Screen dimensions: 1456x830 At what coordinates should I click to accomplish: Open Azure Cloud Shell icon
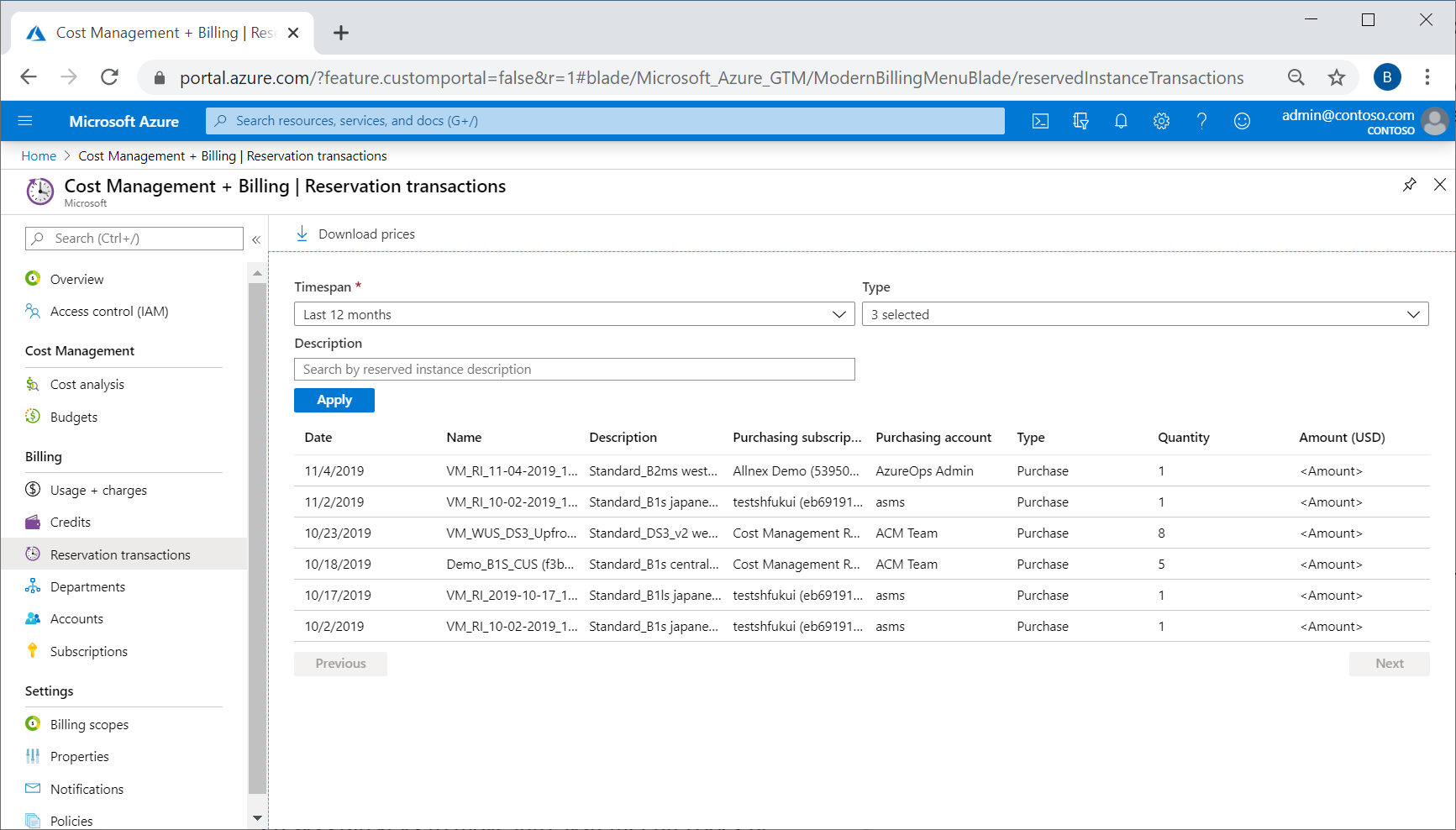pos(1040,121)
